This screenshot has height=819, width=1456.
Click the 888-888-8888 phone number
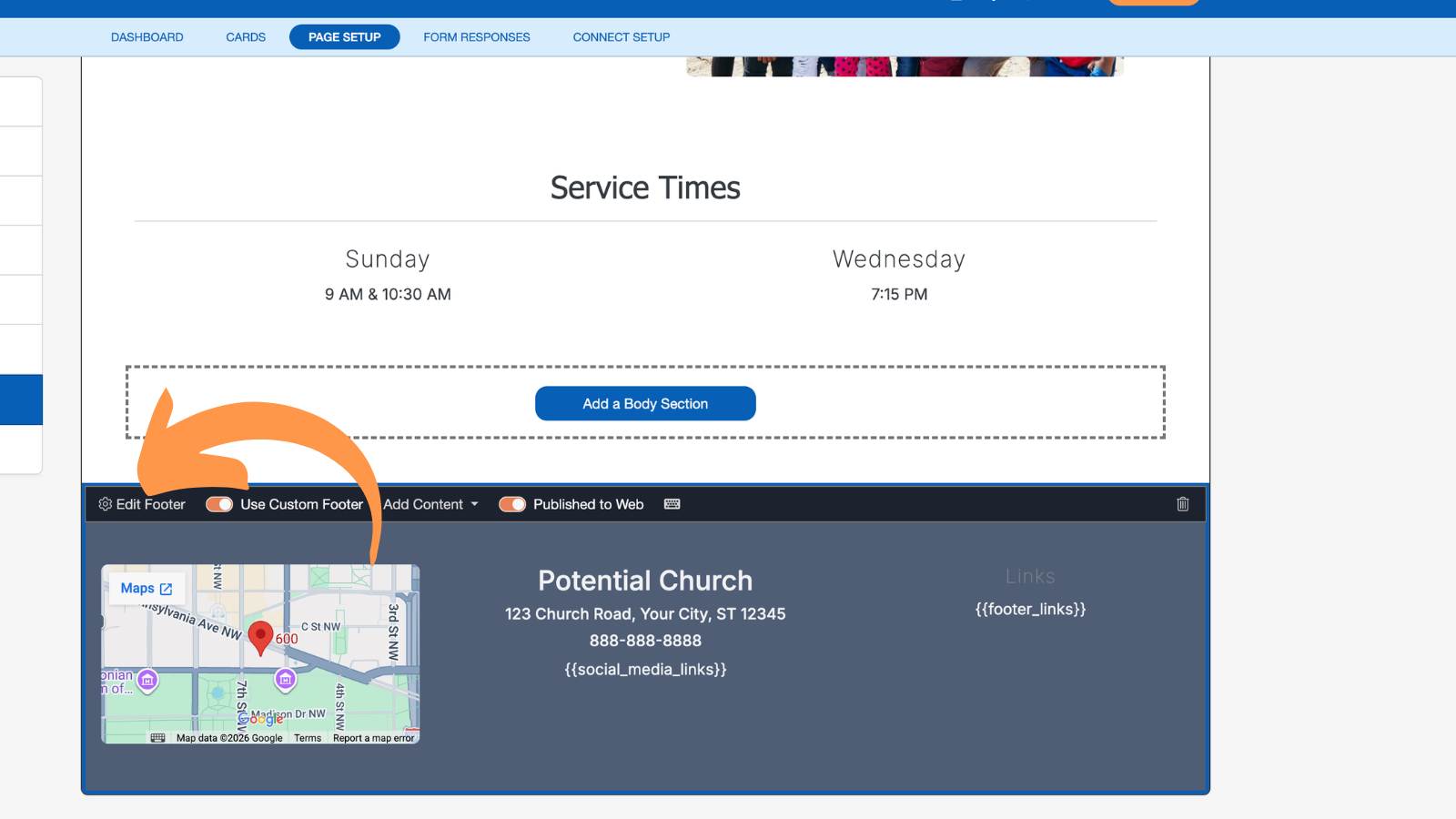pos(645,641)
